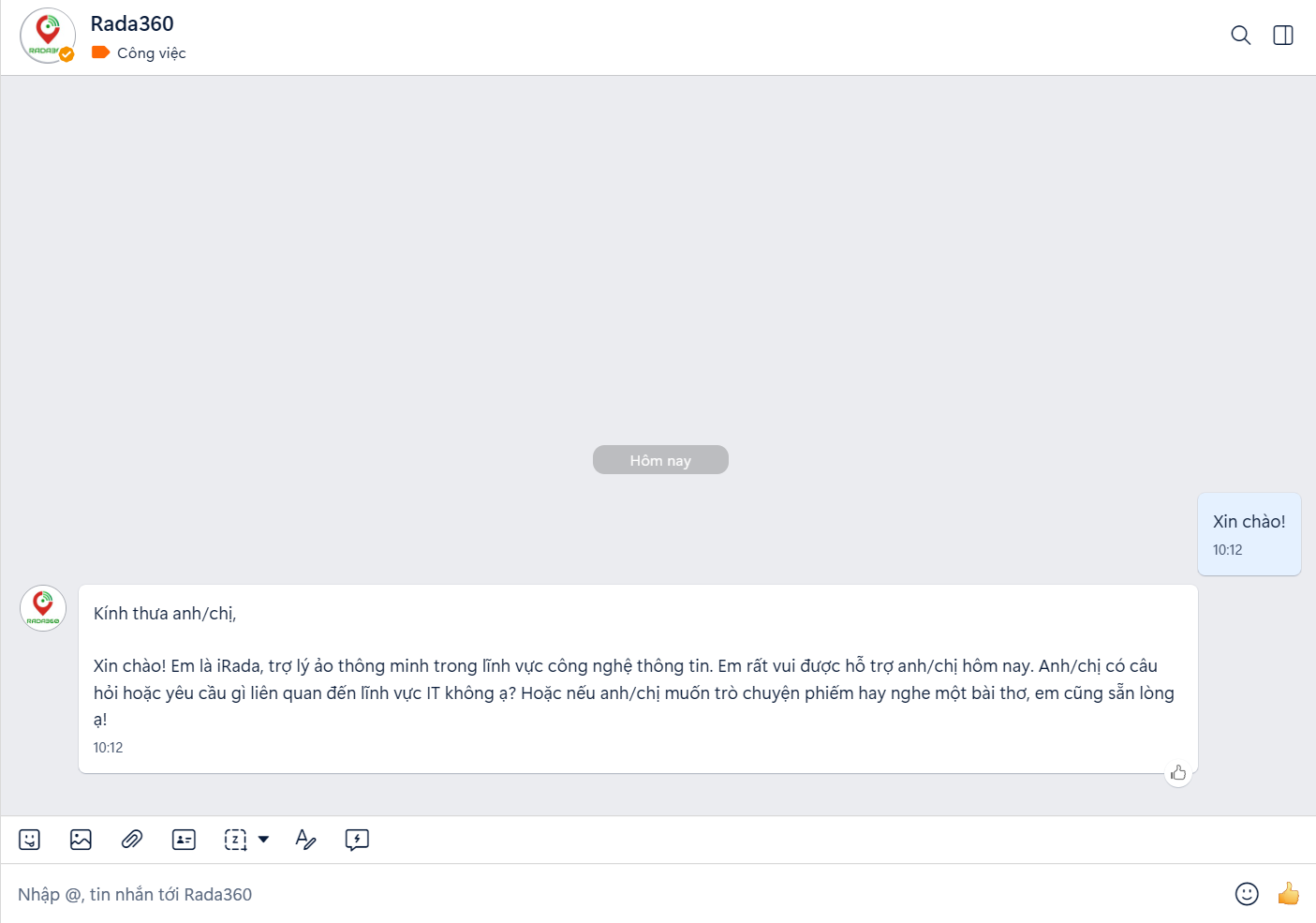Click the send contact card icon

(184, 840)
